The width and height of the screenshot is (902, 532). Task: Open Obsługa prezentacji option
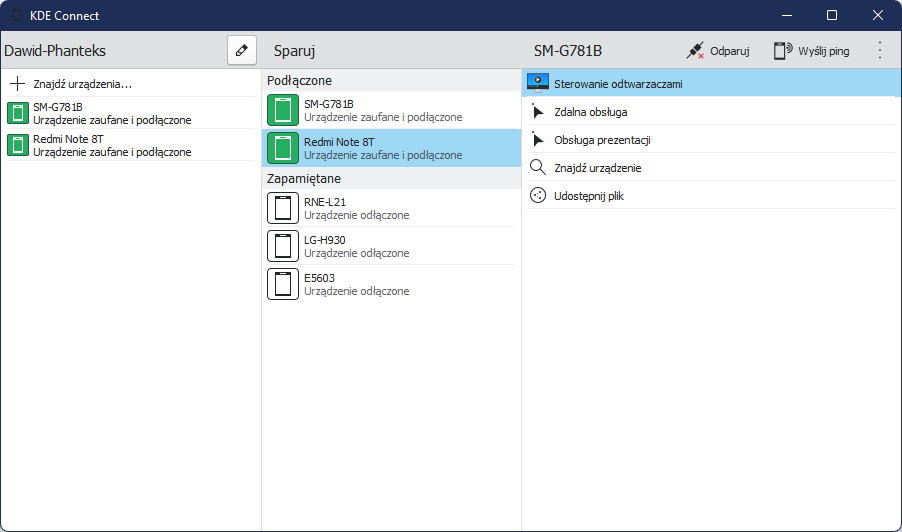[711, 140]
